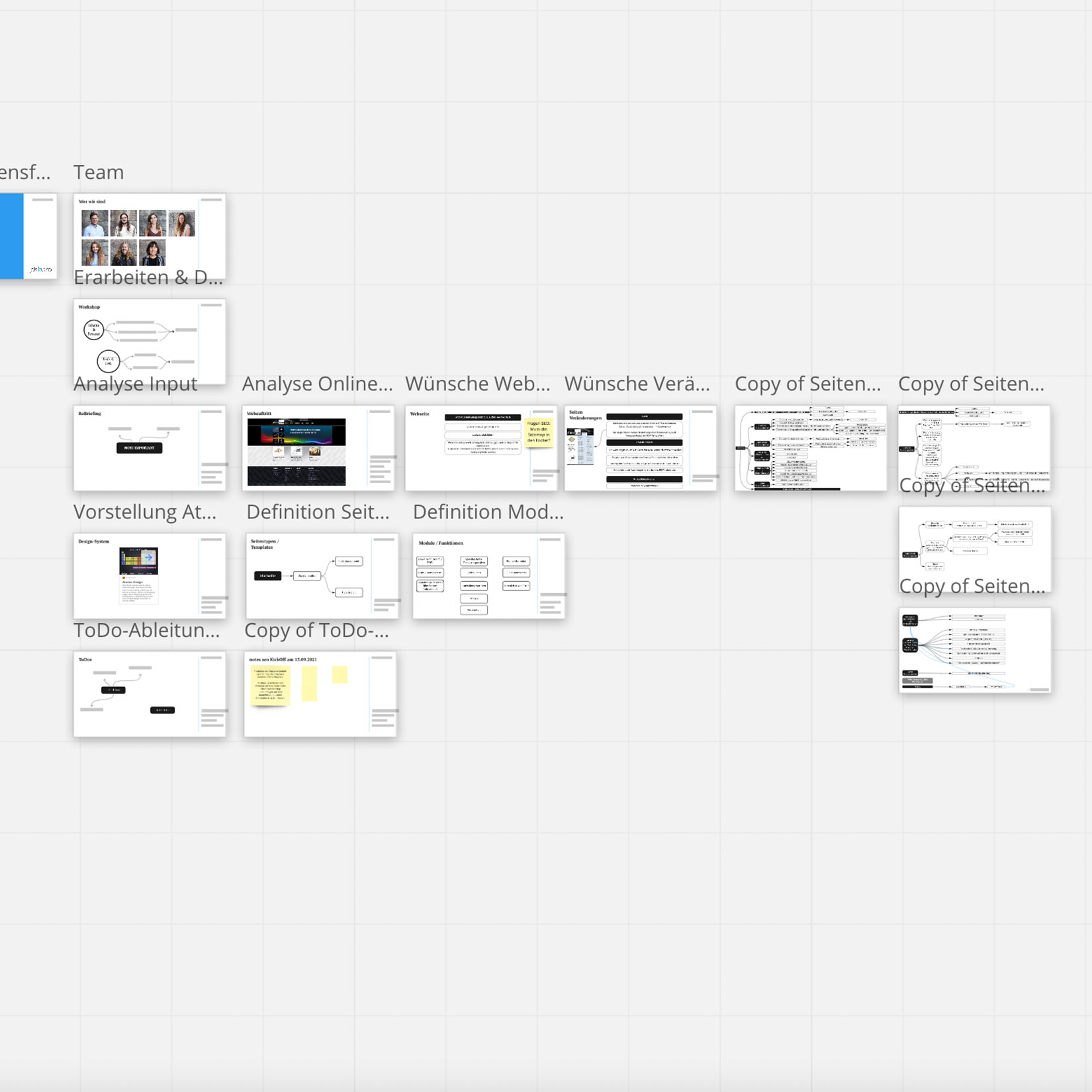Select website screenshot in Webauftritt frame
The image size is (1092, 1092).
point(296,451)
